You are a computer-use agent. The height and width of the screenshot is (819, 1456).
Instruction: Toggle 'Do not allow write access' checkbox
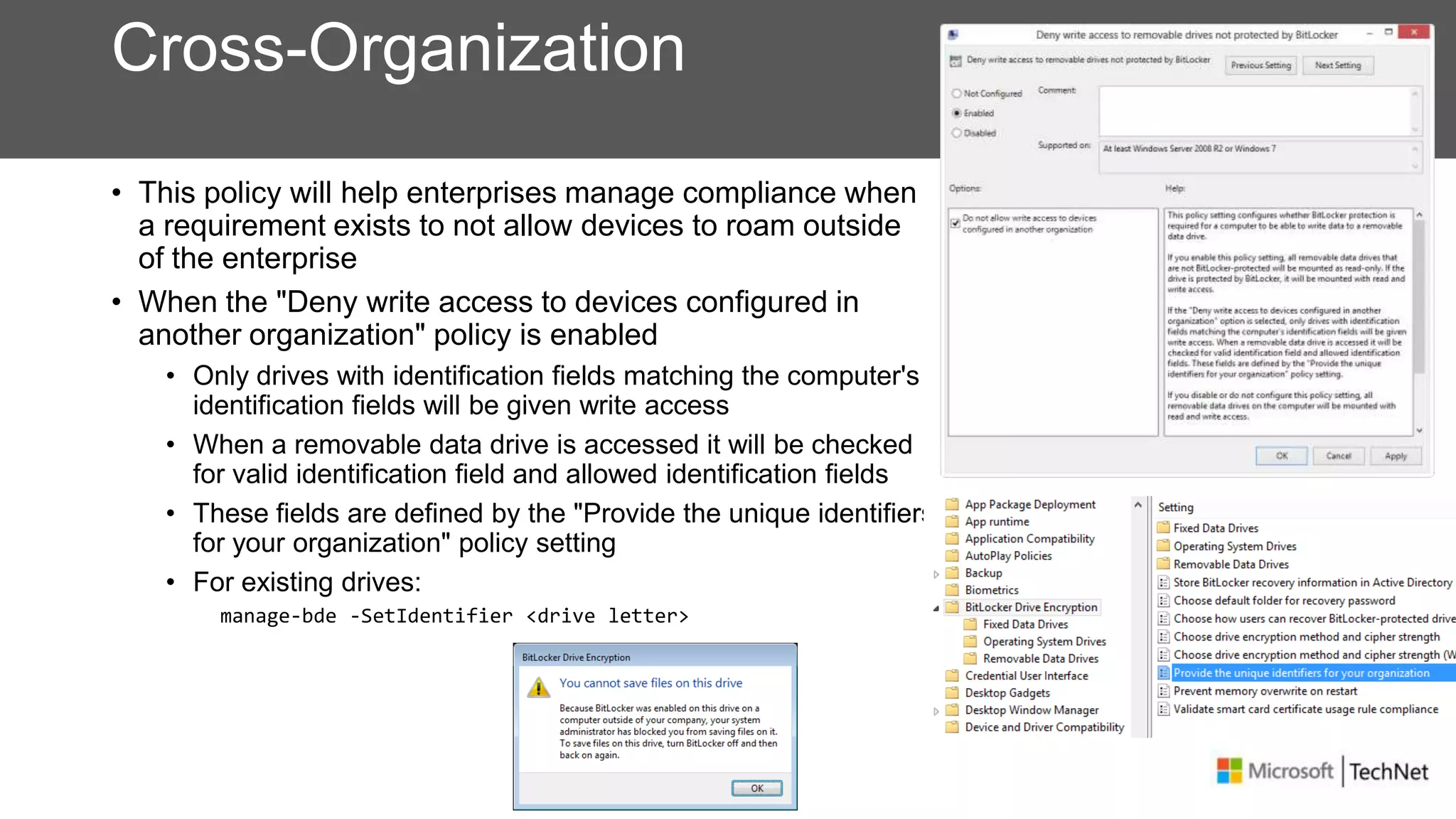click(x=955, y=223)
